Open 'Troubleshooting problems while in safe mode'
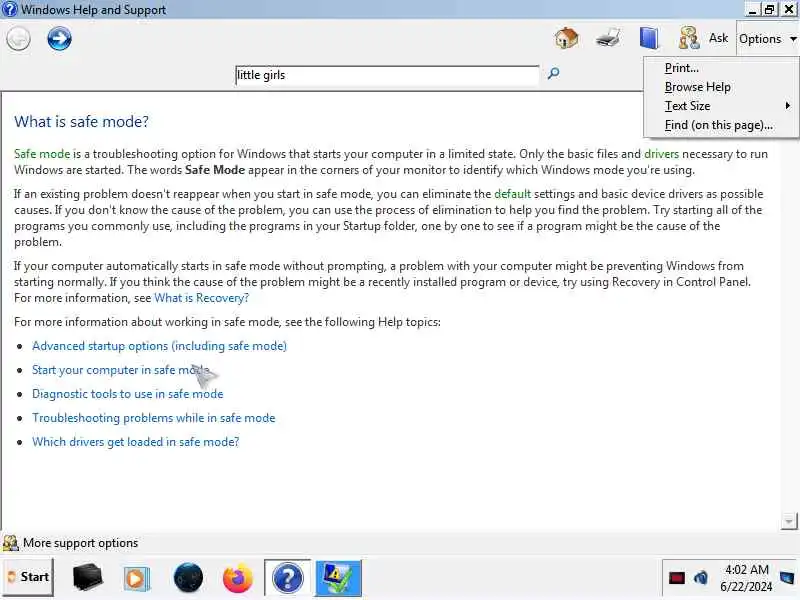The image size is (800, 600). pos(154,418)
